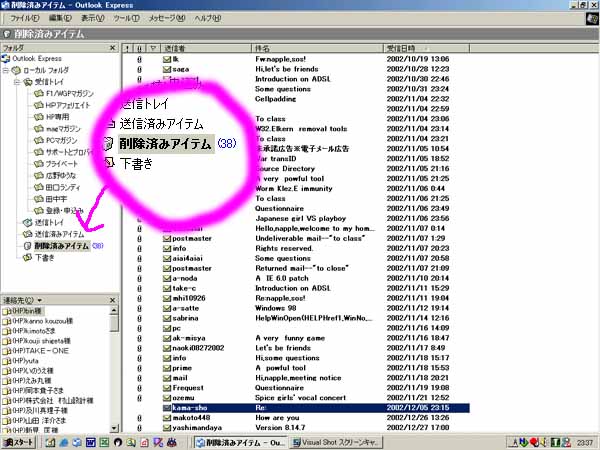Select the F1/WGPマガジン folder icon
The height and width of the screenshot is (450, 600).
(39, 94)
